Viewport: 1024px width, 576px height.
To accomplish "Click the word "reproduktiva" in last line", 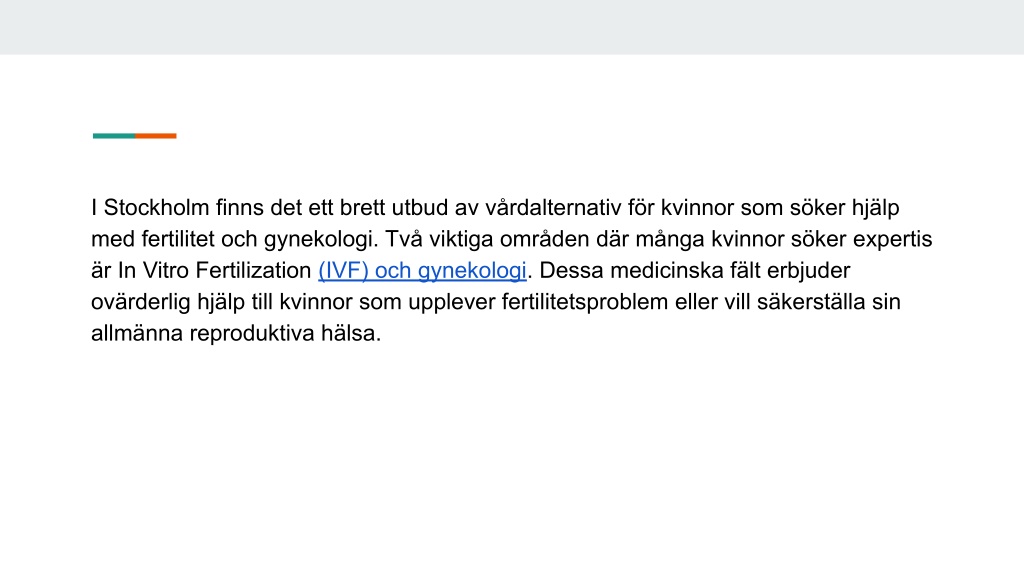I will [251, 333].
